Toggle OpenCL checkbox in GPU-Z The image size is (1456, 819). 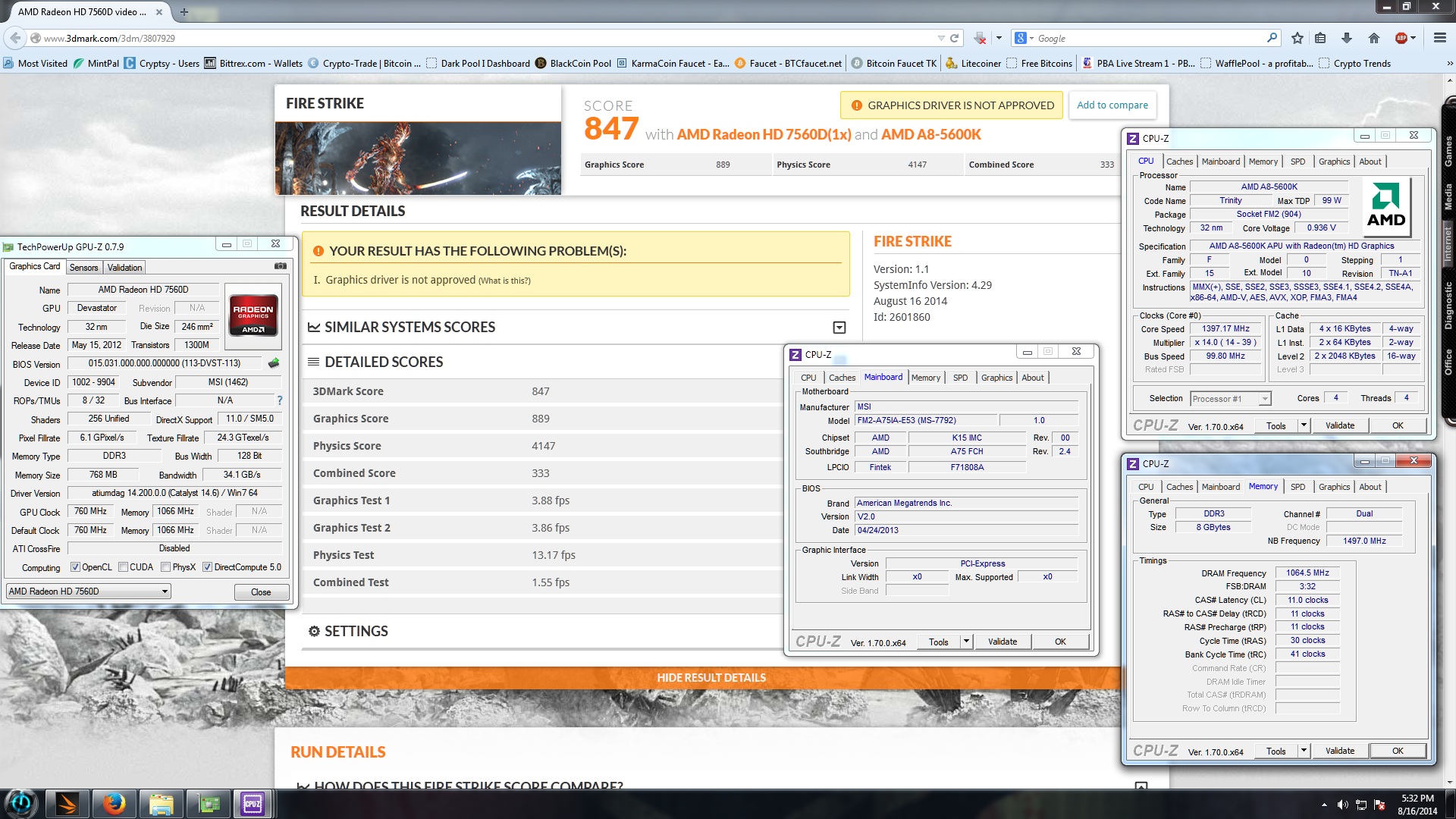click(75, 567)
